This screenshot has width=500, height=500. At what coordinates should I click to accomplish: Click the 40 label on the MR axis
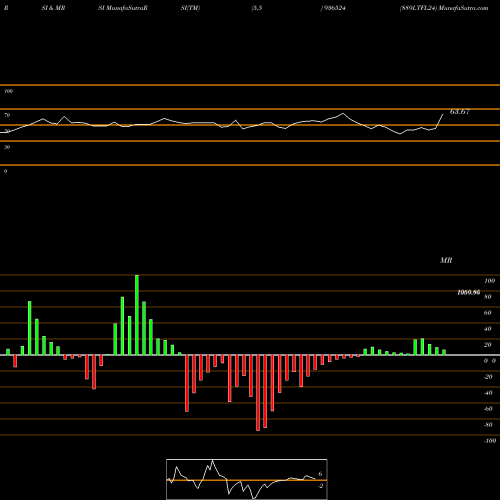pos(488,329)
